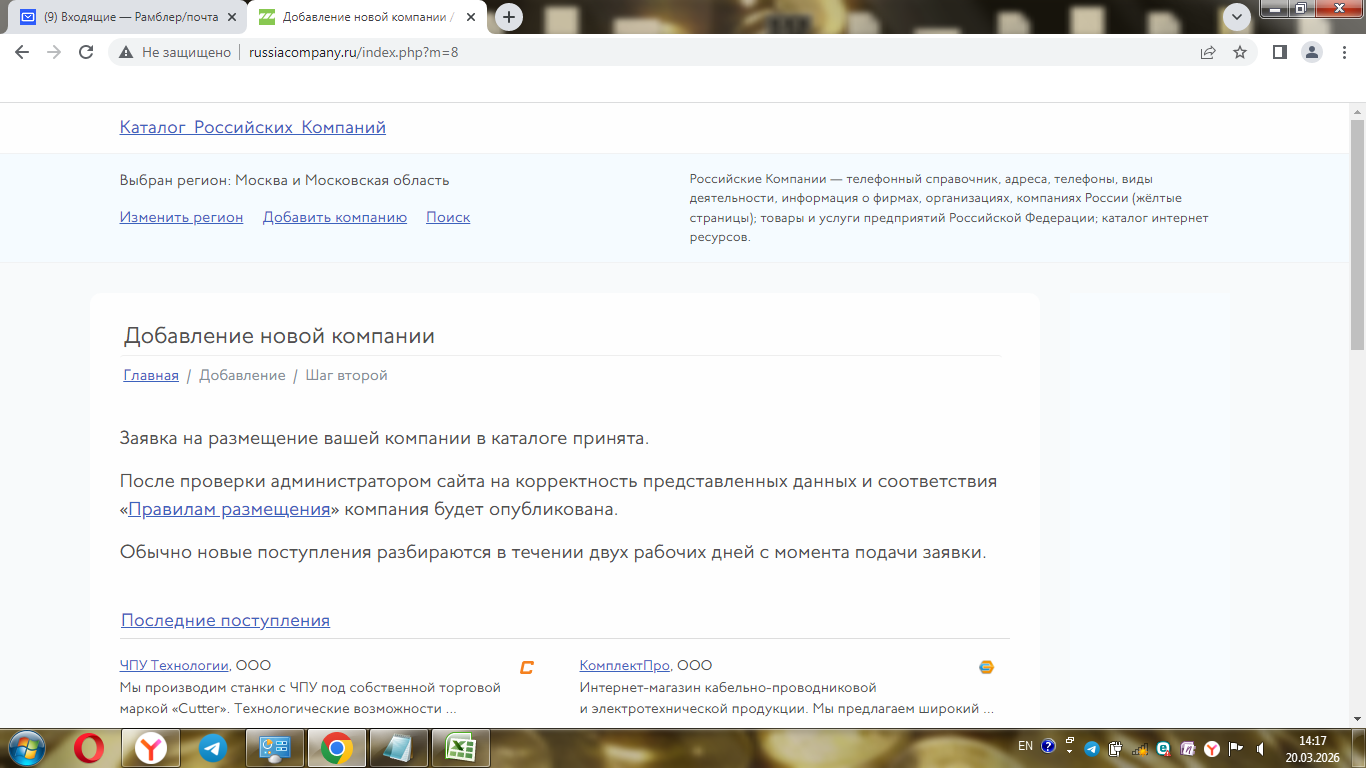Viewport: 1366px width, 768px height.
Task: Click the Изменить регион link
Action: tap(182, 217)
